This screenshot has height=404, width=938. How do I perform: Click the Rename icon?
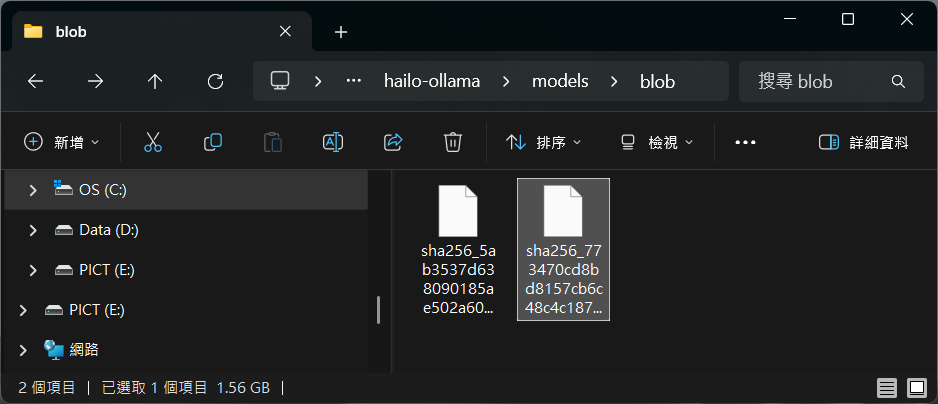coord(333,142)
